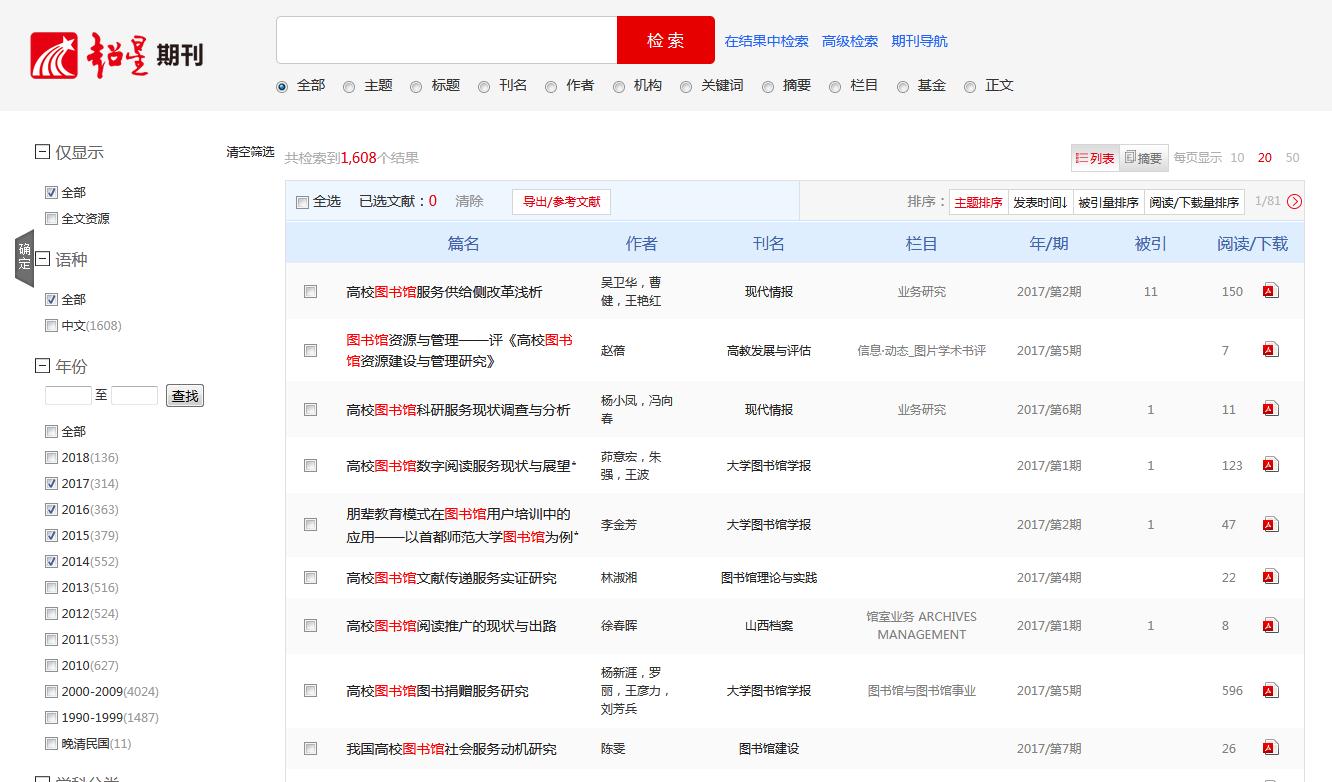Check the 全文资源 checkbox
1332x782 pixels.
tap(51, 219)
